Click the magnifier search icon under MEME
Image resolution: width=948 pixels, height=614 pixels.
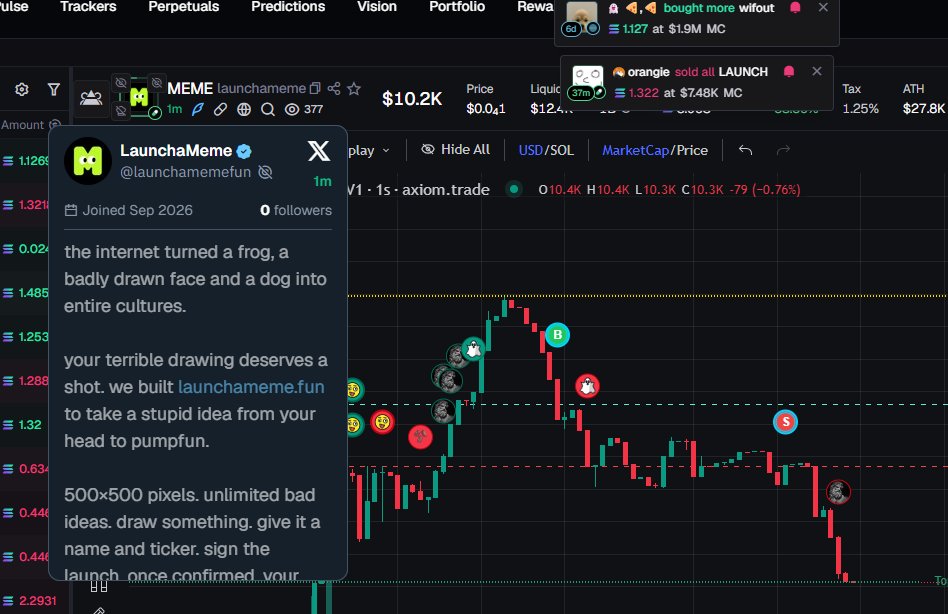point(268,109)
